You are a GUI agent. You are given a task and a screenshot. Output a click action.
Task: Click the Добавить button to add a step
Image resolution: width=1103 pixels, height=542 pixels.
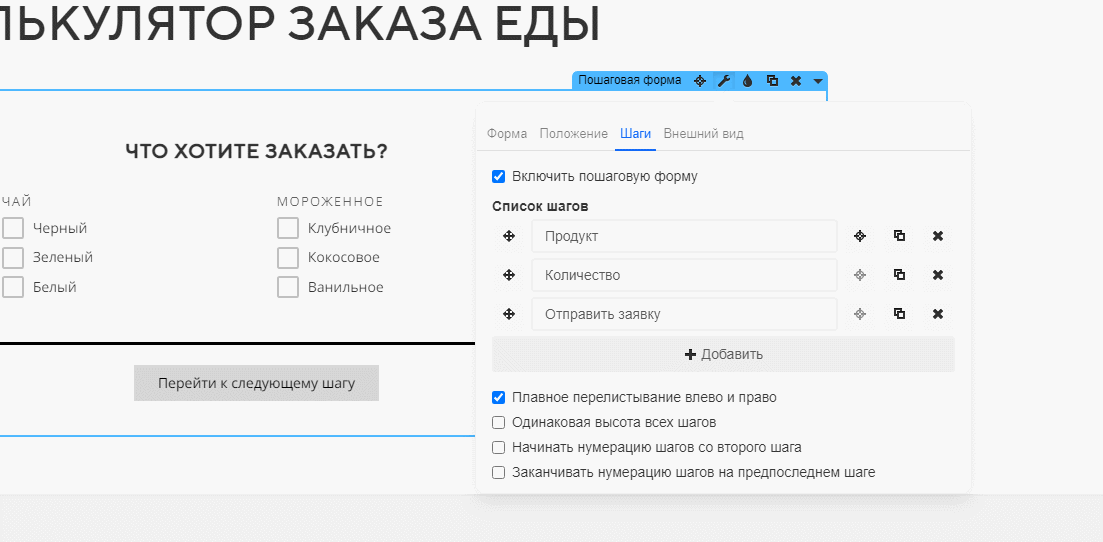[723, 354]
